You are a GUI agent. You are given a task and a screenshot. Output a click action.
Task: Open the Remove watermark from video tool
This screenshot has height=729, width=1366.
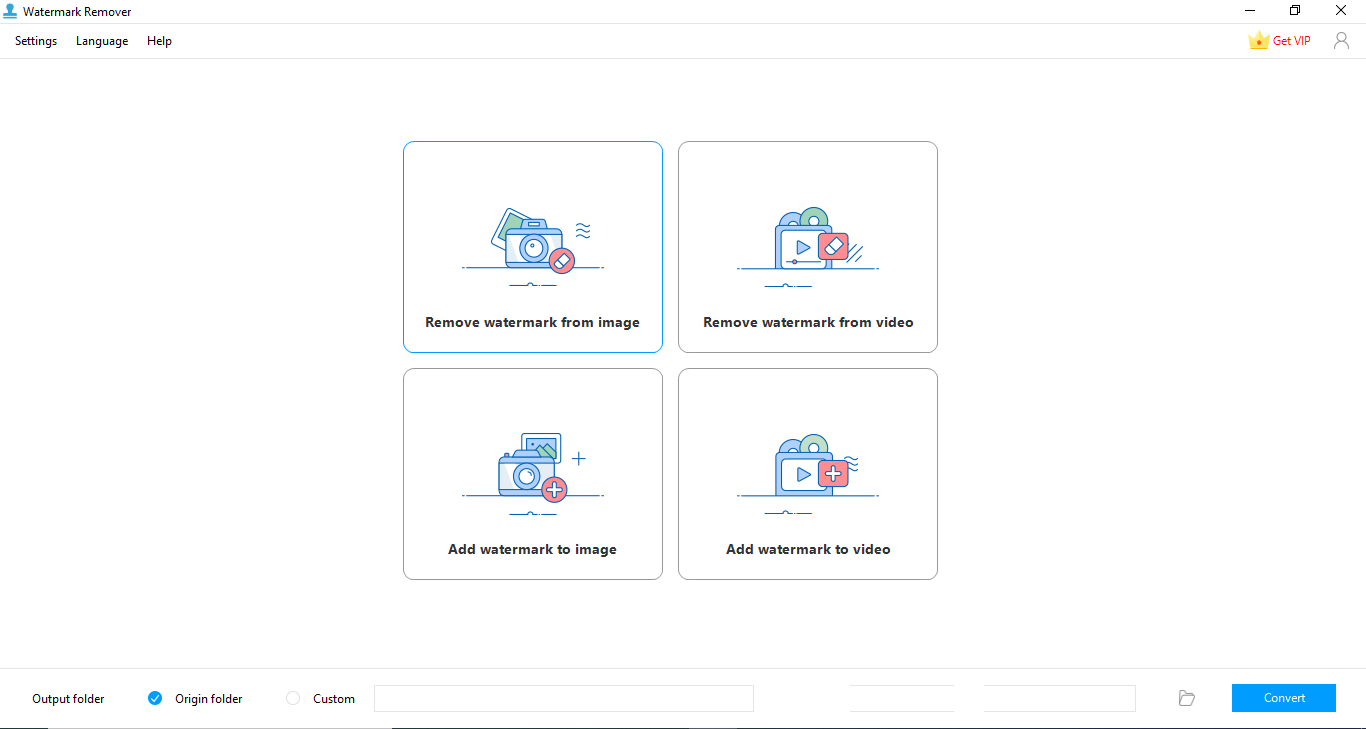[807, 247]
